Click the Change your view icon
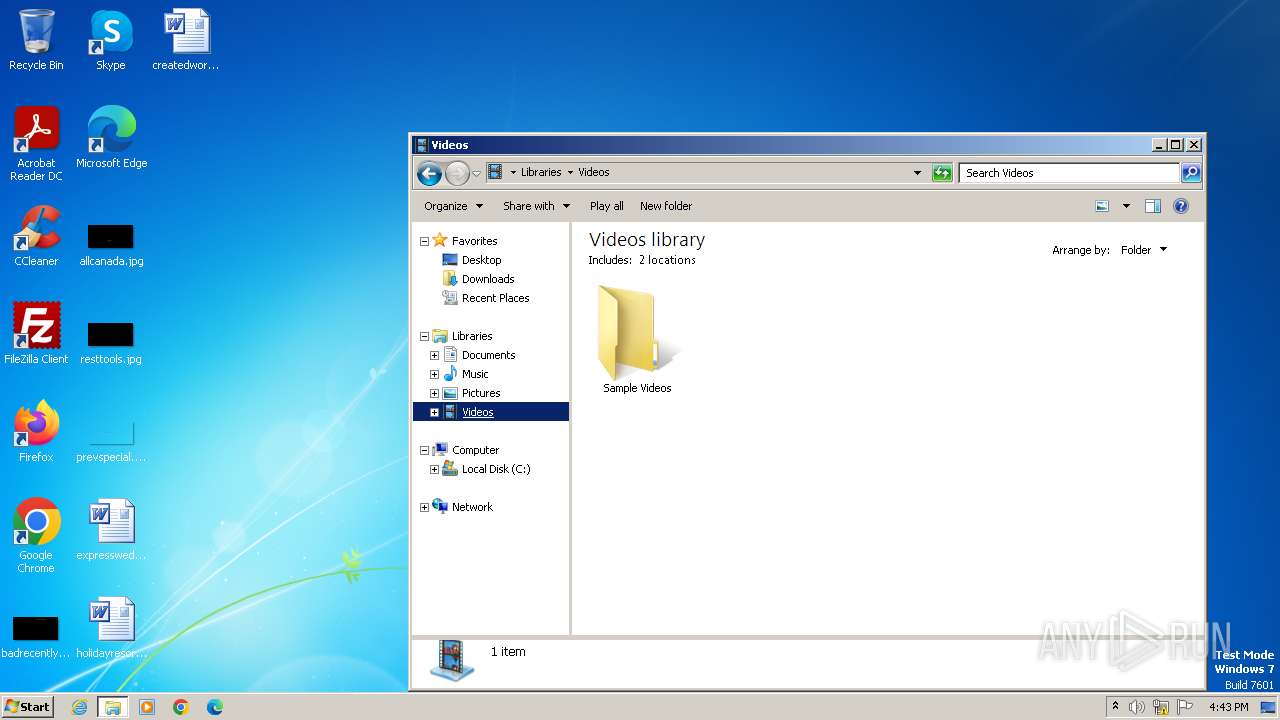This screenshot has height=720, width=1280. 1102,206
